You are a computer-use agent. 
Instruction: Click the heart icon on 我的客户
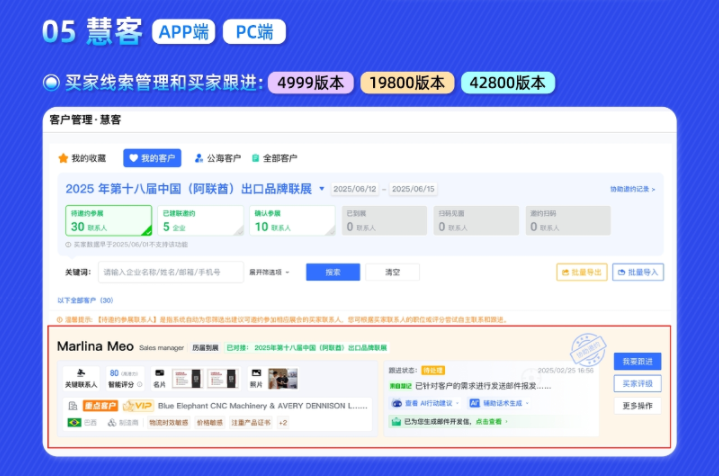tap(133, 158)
